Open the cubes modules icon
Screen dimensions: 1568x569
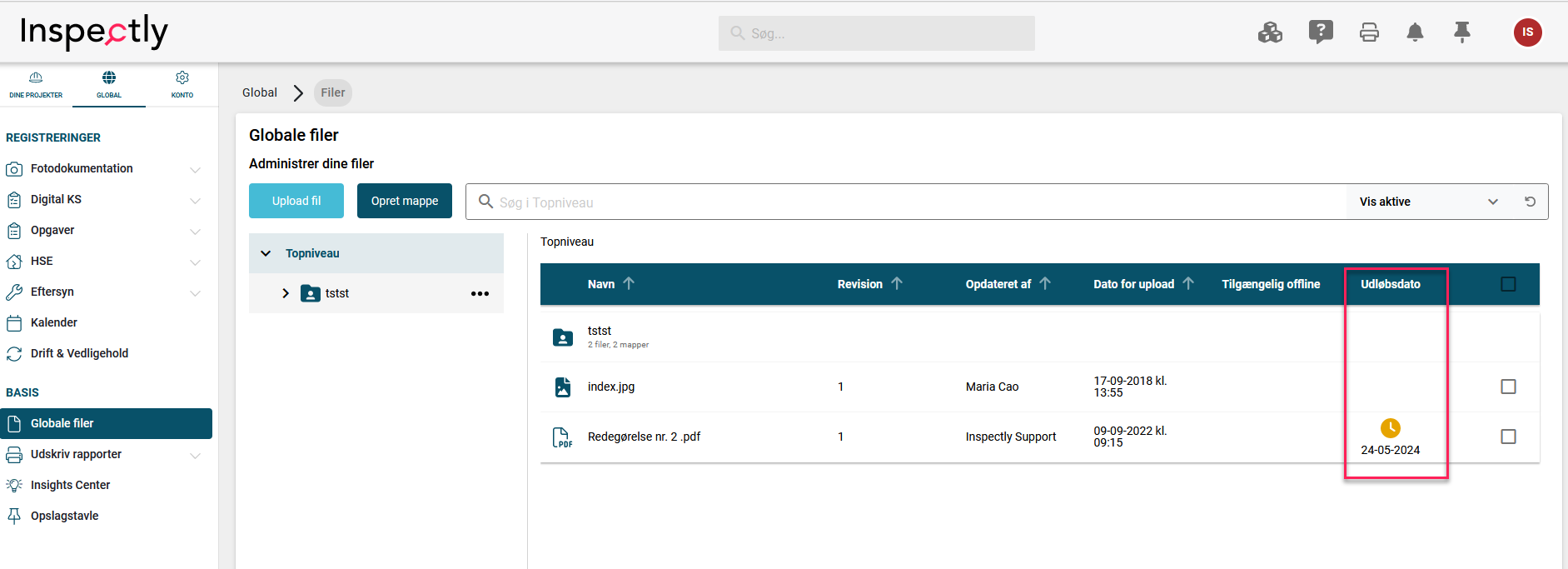click(x=1270, y=32)
